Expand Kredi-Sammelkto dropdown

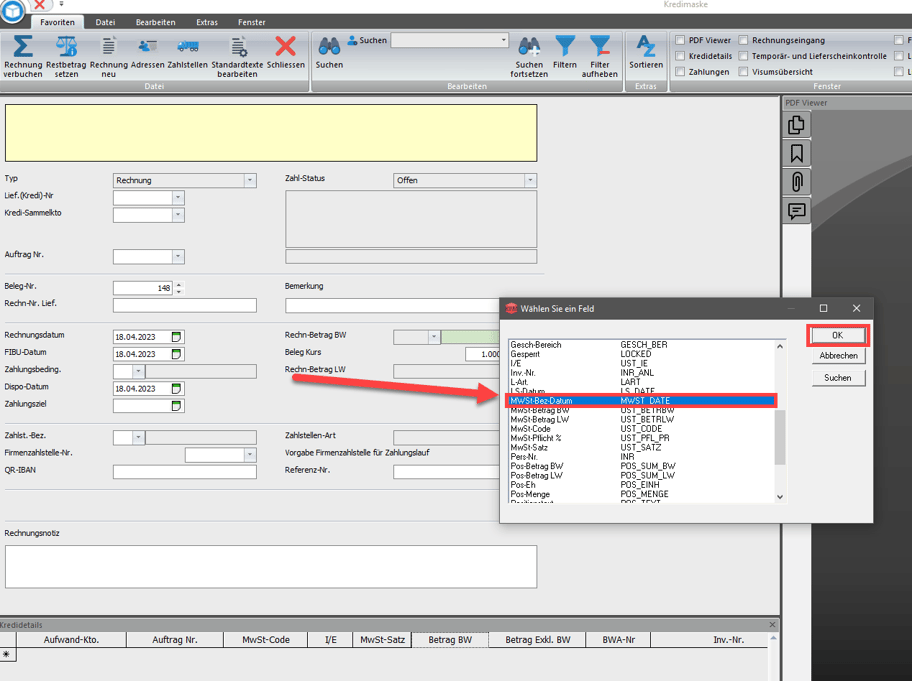pyautogui.click(x=178, y=215)
